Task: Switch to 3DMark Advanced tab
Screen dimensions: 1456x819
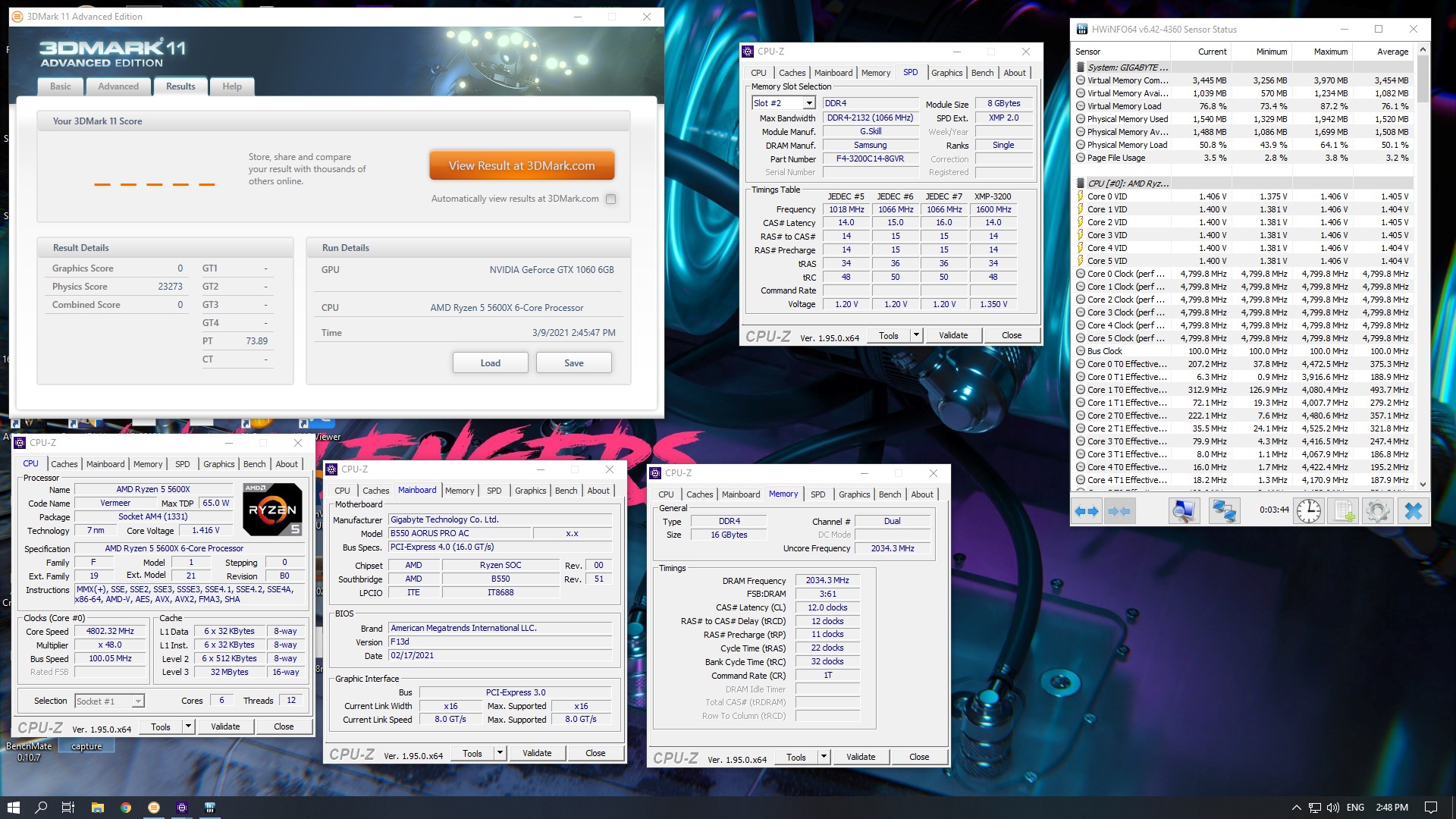Action: (118, 86)
